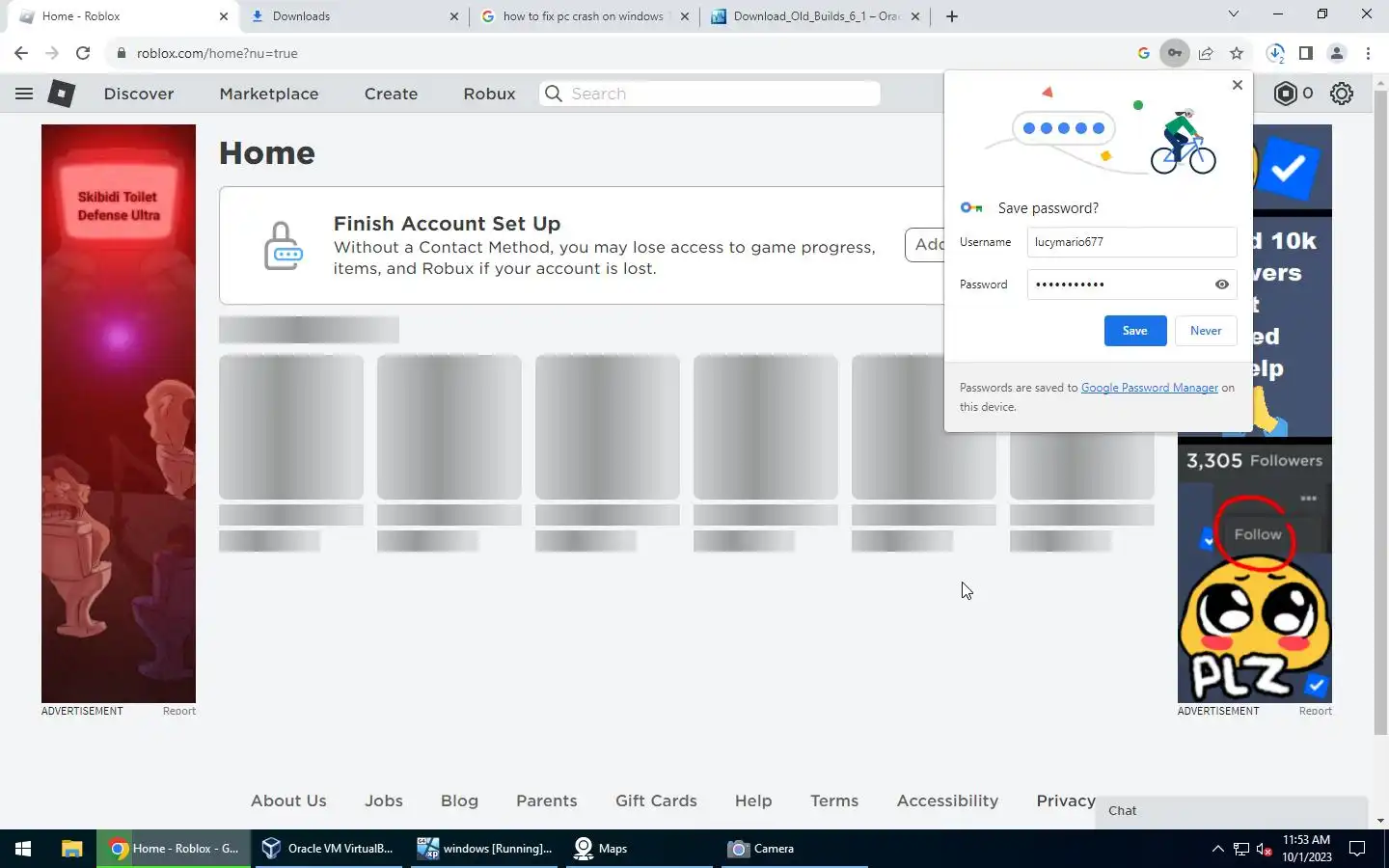Click the browser address bar URL
This screenshot has height=868, width=1389.
pyautogui.click(x=217, y=53)
